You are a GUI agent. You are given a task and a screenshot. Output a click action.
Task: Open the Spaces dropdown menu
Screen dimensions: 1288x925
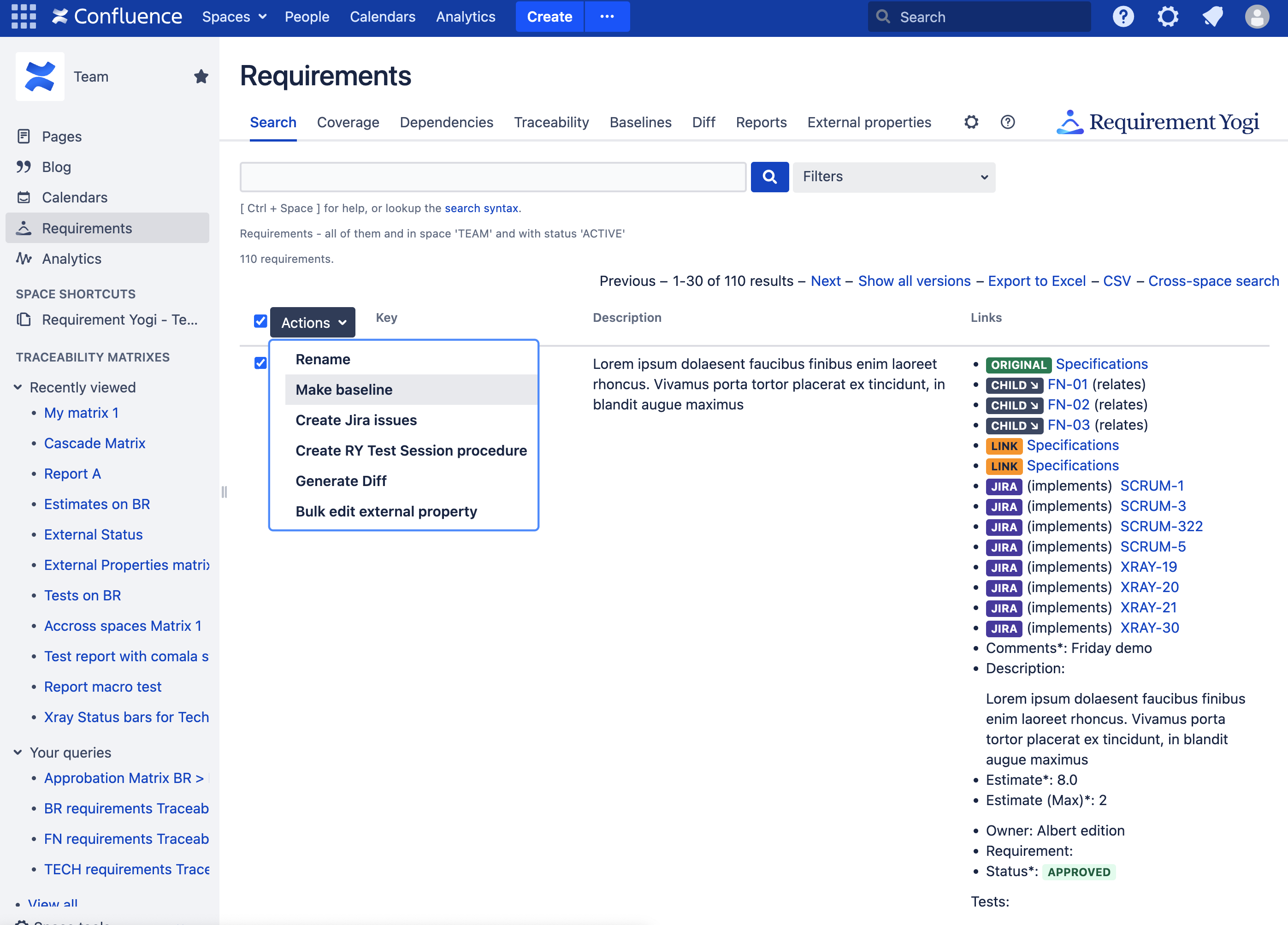pyautogui.click(x=234, y=17)
